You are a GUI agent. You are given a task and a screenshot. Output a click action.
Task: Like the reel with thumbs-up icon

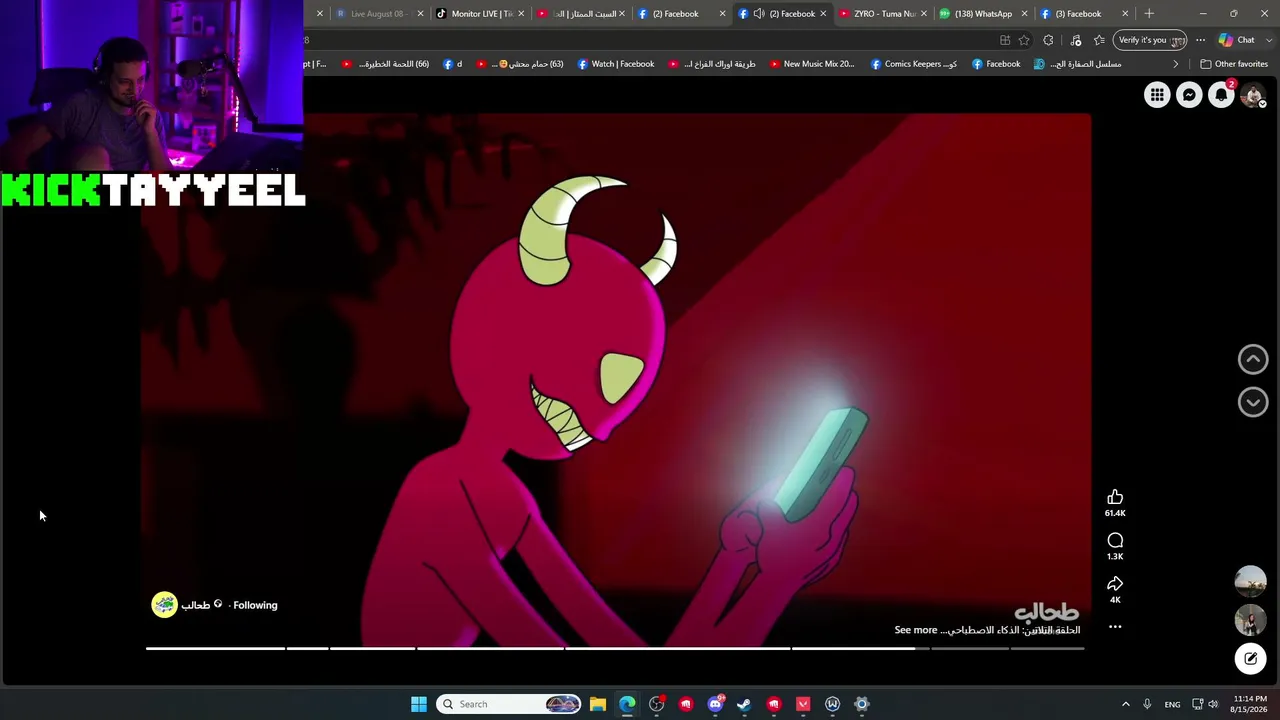tap(1115, 497)
